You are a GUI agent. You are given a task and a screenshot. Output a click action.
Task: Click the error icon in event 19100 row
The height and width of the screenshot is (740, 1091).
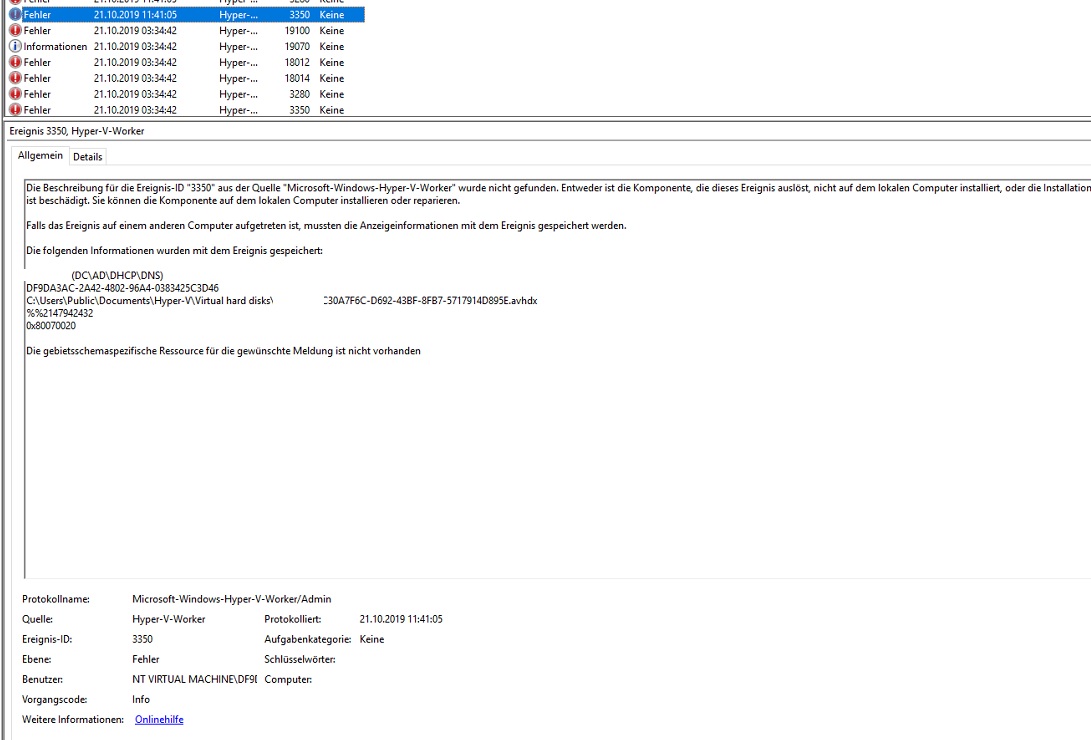coord(15,31)
